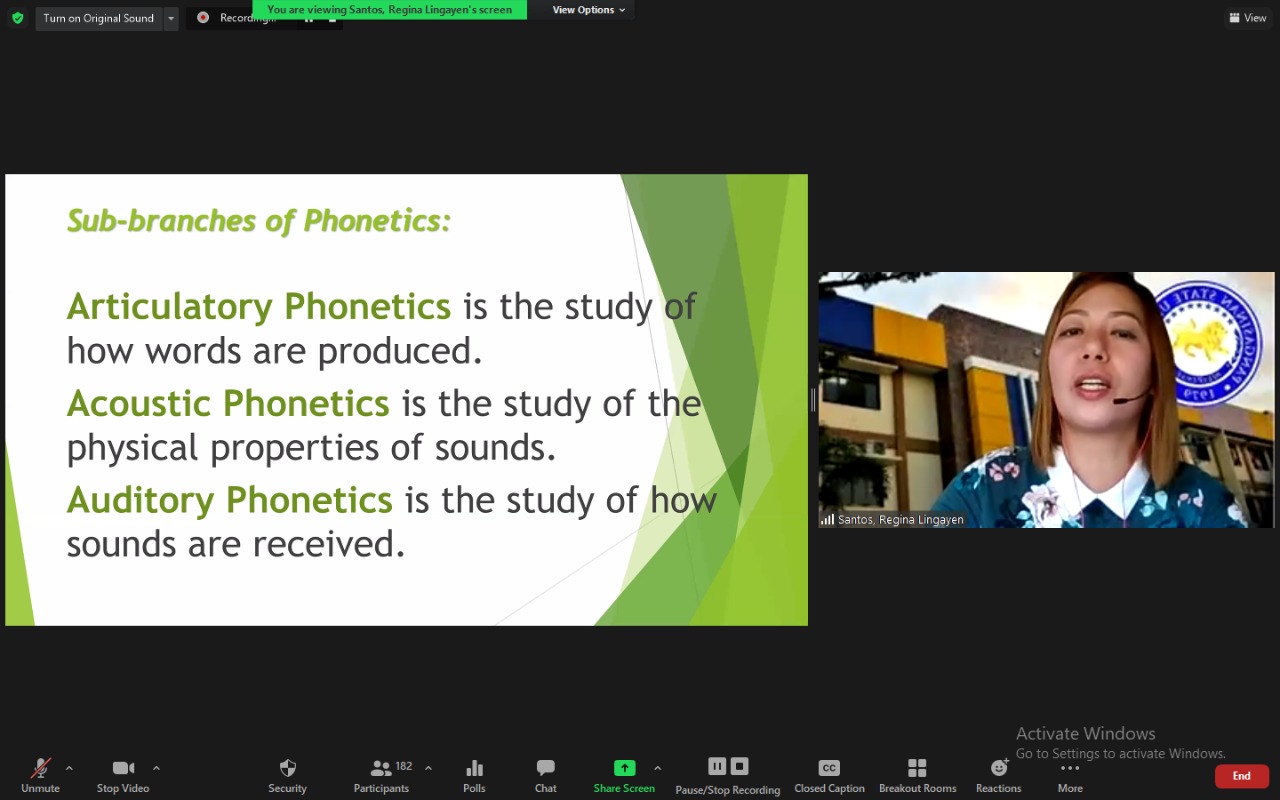The height and width of the screenshot is (800, 1280).
Task: Click the green encryption shield icon
Action: click(17, 18)
